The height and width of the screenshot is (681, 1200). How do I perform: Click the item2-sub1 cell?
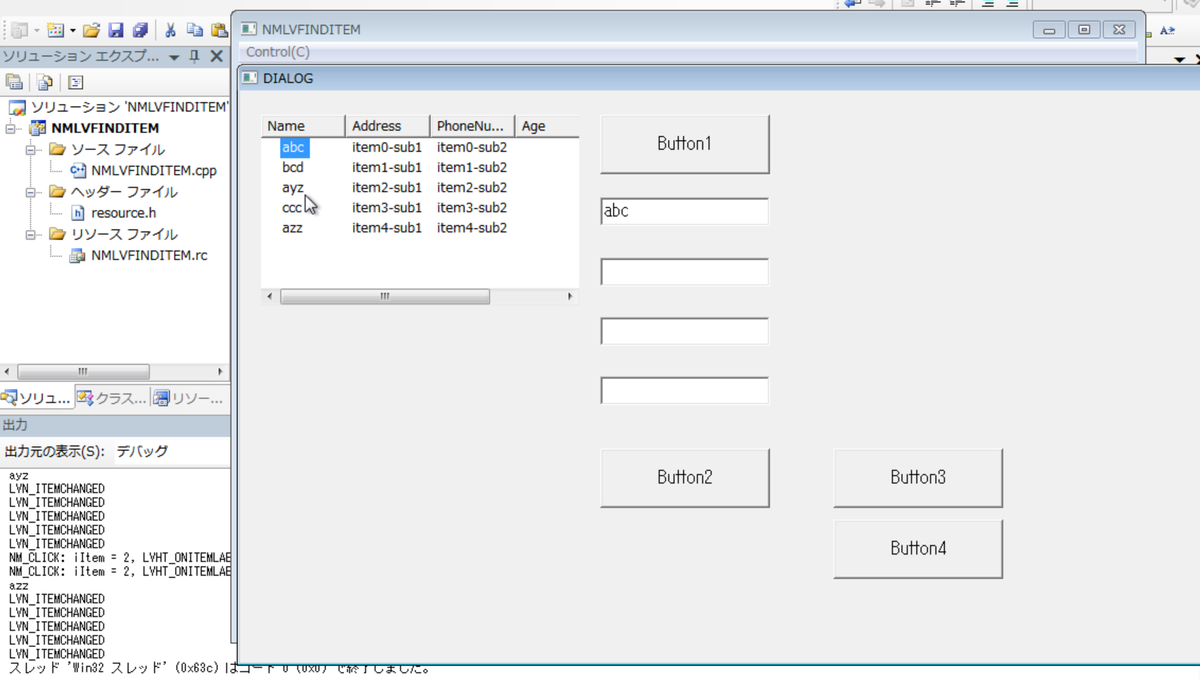click(x=387, y=187)
